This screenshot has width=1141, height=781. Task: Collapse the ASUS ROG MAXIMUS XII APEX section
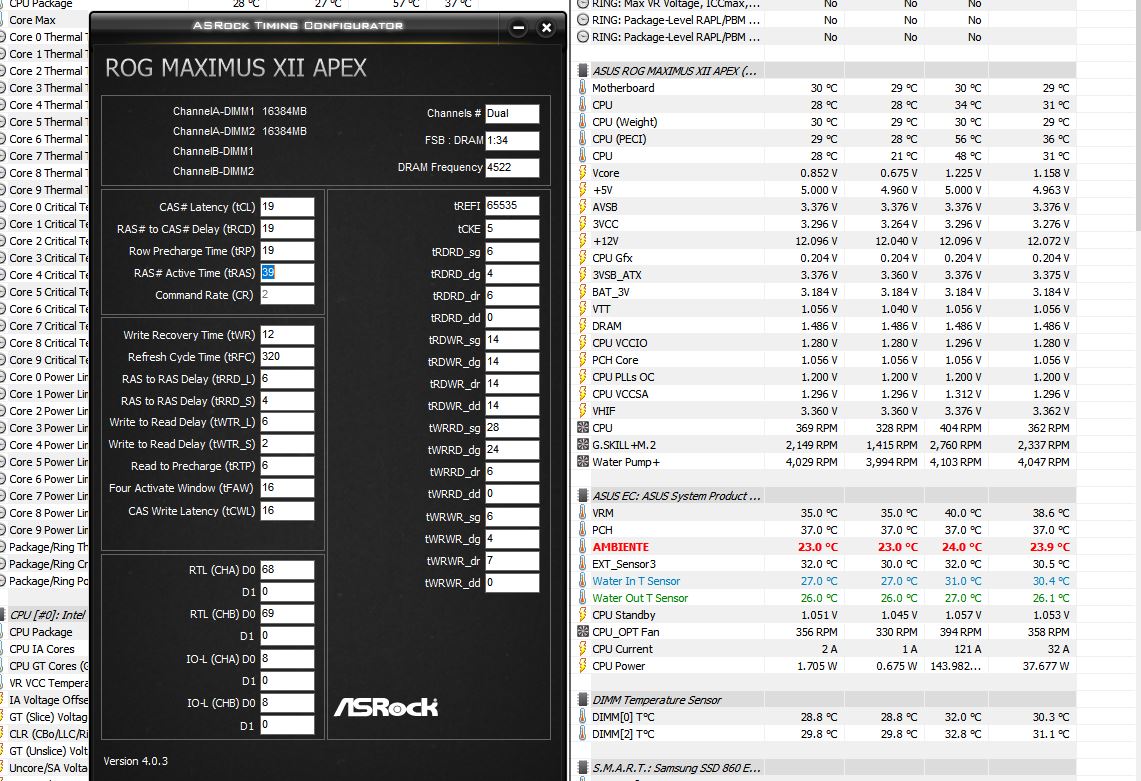coord(583,71)
